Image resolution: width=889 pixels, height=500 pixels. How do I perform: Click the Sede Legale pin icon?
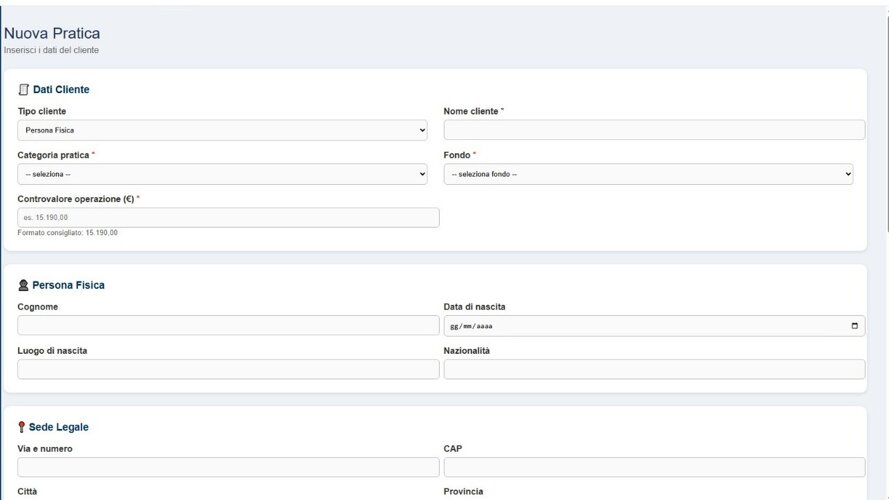(x=22, y=427)
